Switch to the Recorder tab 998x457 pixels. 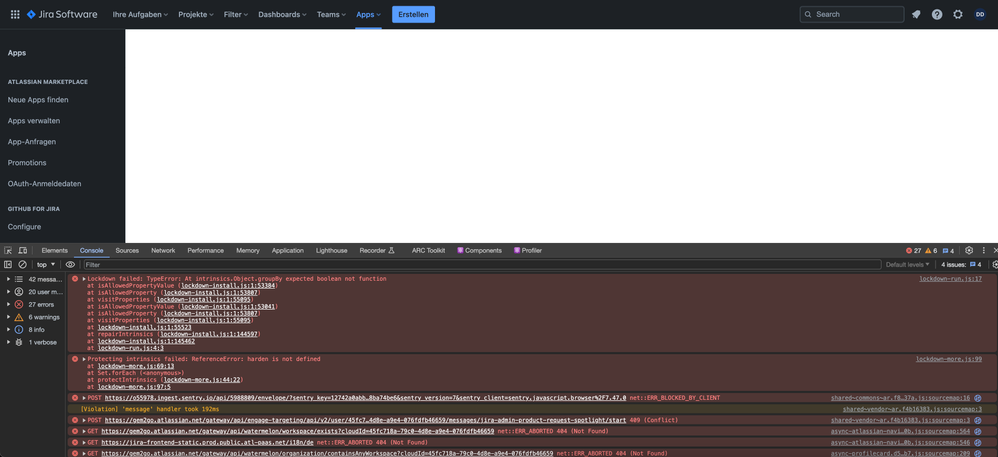click(377, 251)
